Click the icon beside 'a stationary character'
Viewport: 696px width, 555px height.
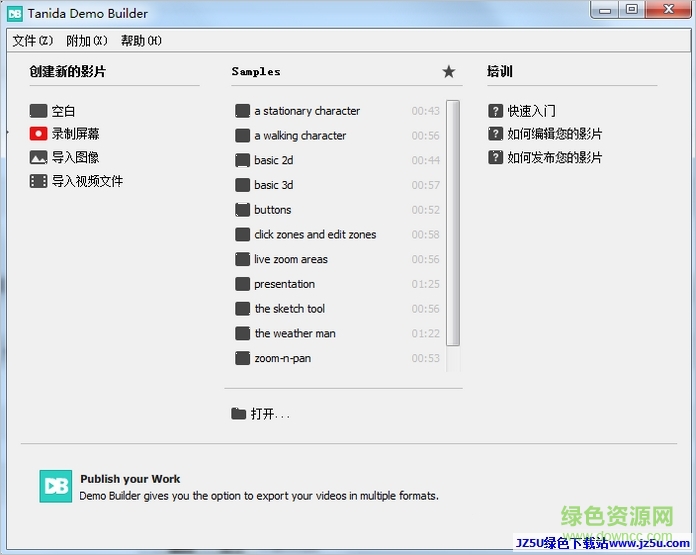pos(242,111)
